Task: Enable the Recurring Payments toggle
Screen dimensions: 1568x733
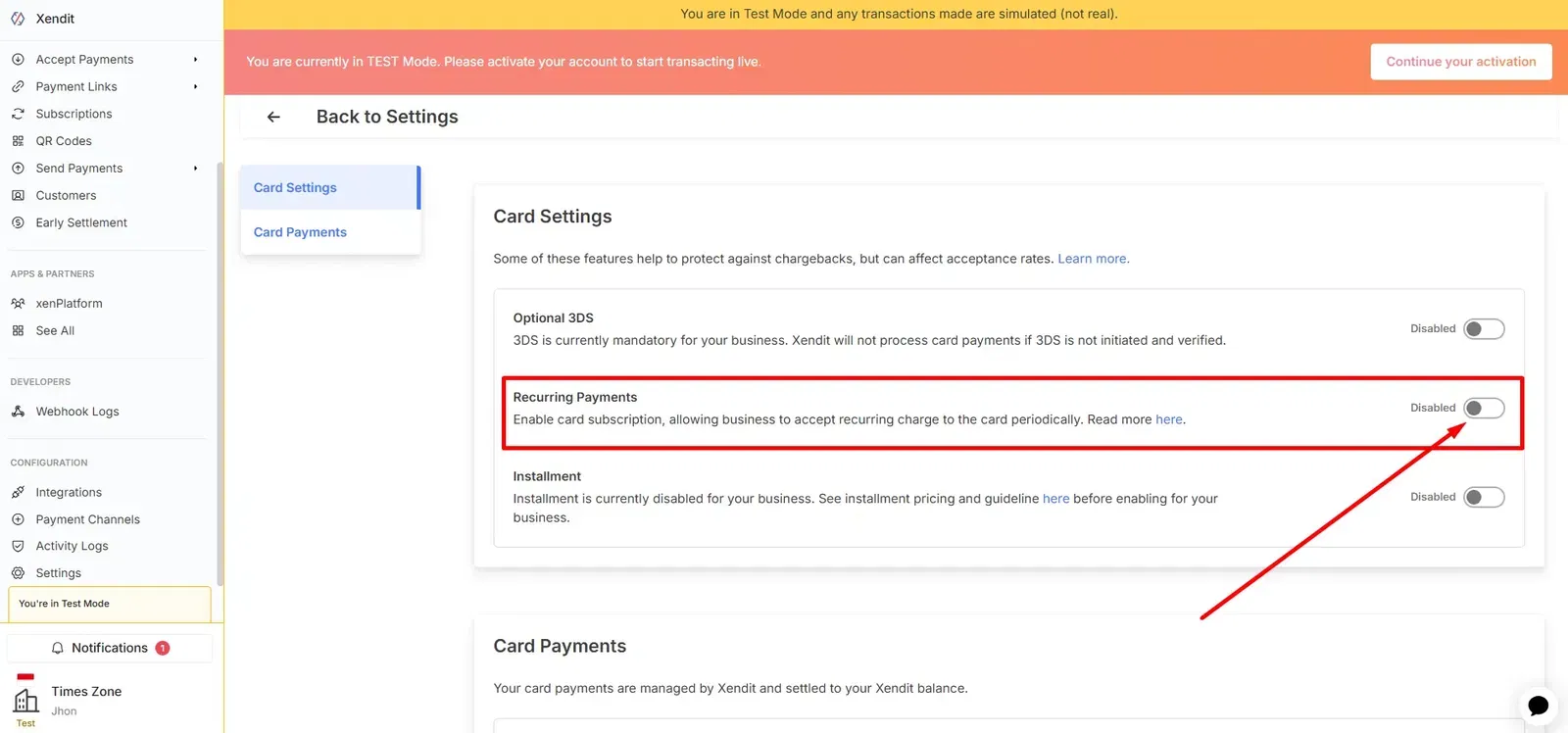Action: (x=1483, y=409)
